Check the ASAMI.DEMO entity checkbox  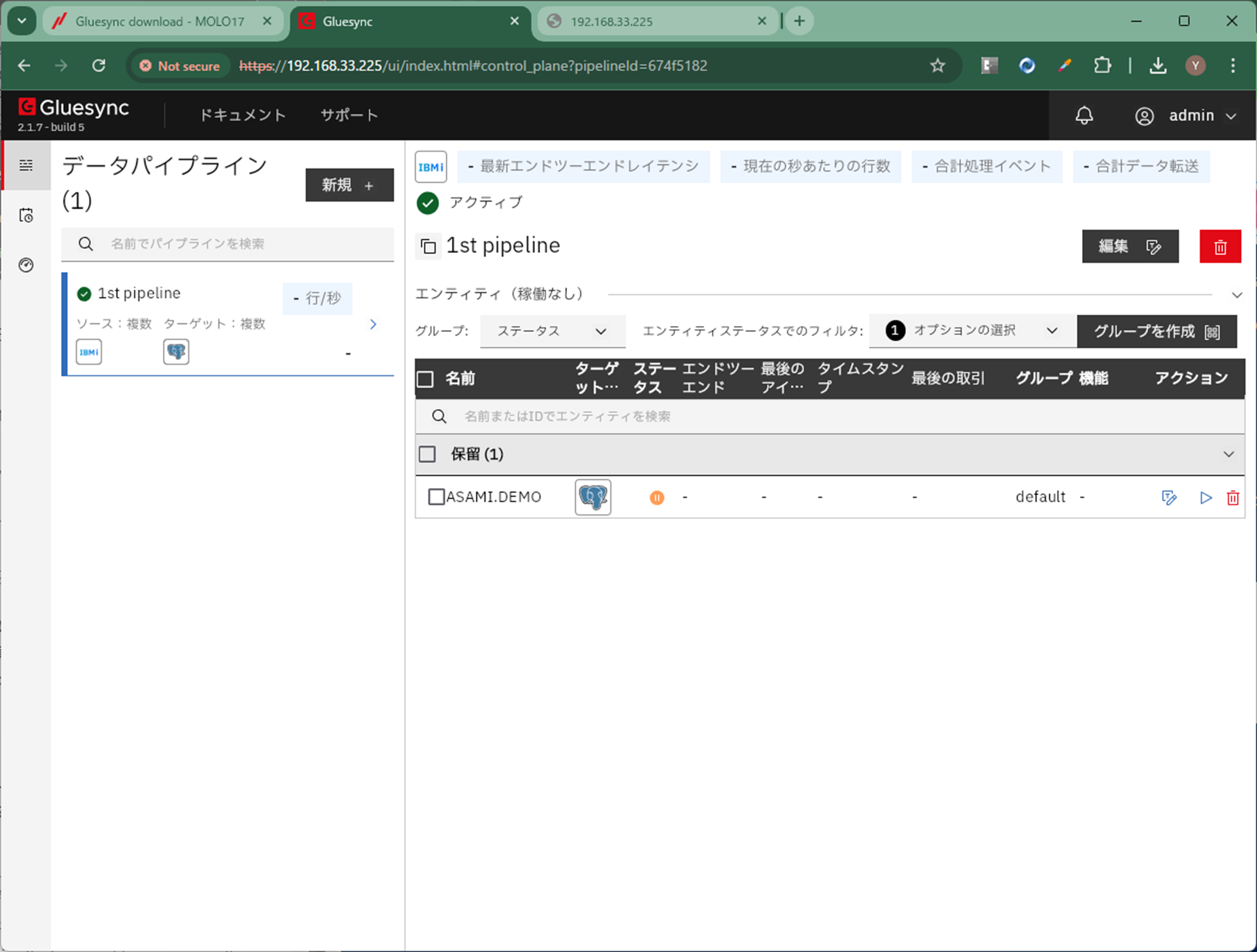436,497
